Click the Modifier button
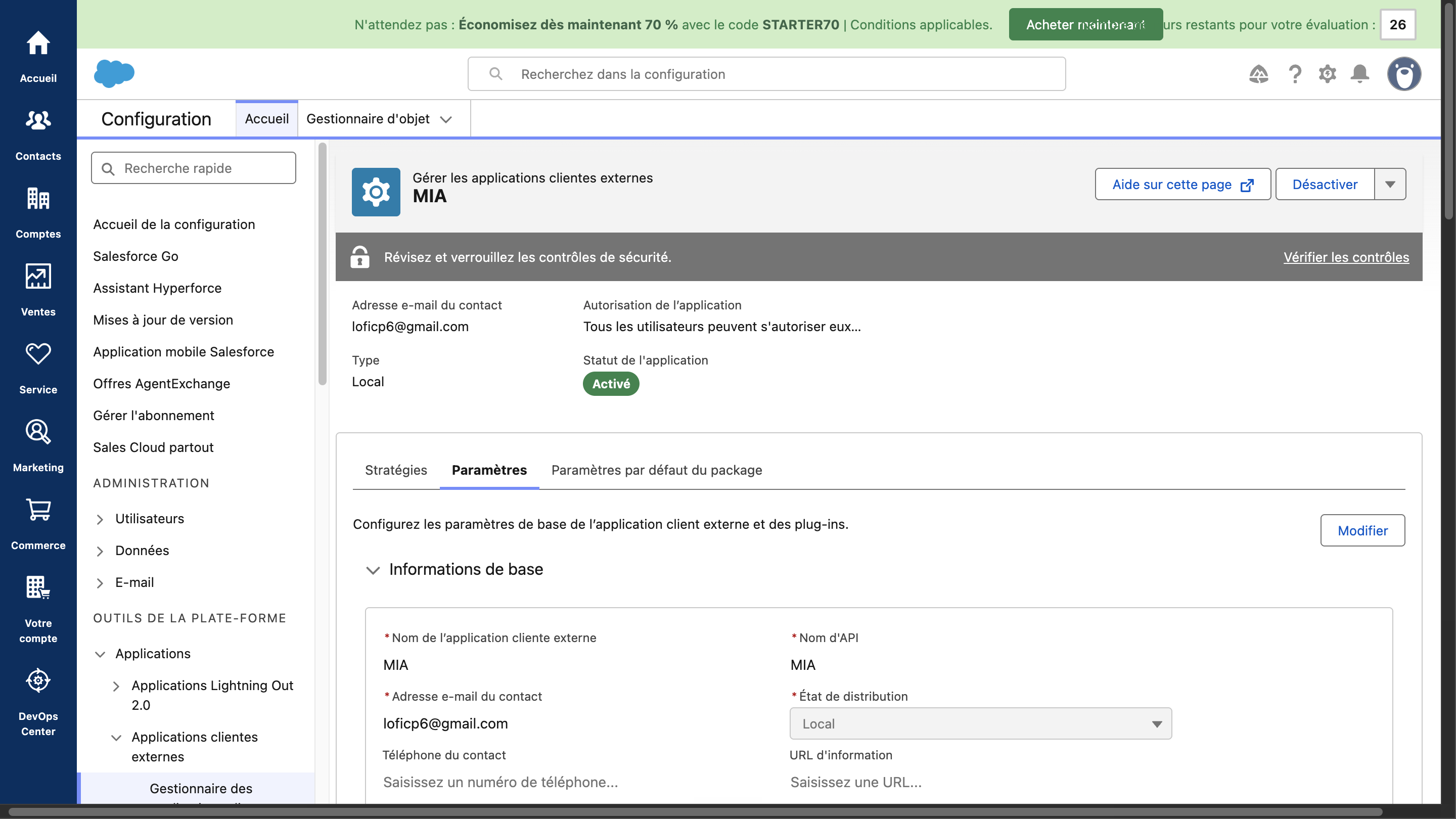 1362,531
